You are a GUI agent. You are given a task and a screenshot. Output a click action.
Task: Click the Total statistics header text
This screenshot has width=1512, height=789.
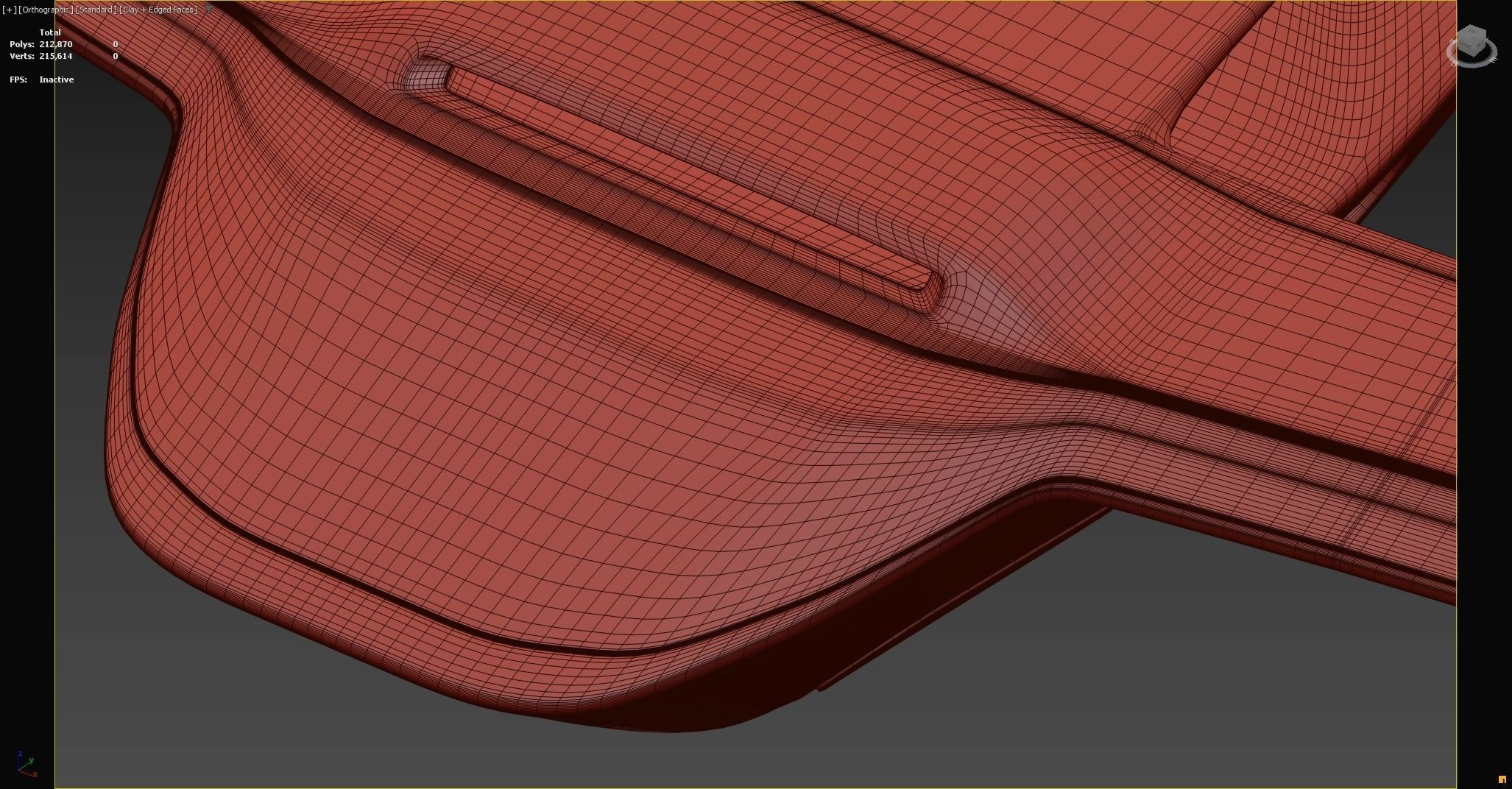click(50, 32)
